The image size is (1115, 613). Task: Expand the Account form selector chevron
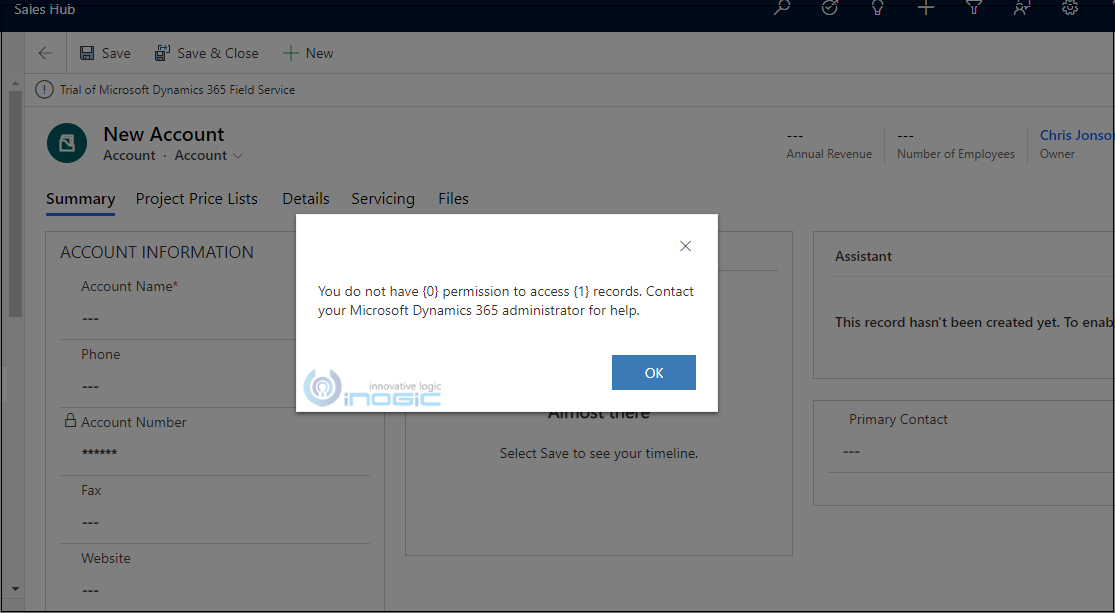238,156
